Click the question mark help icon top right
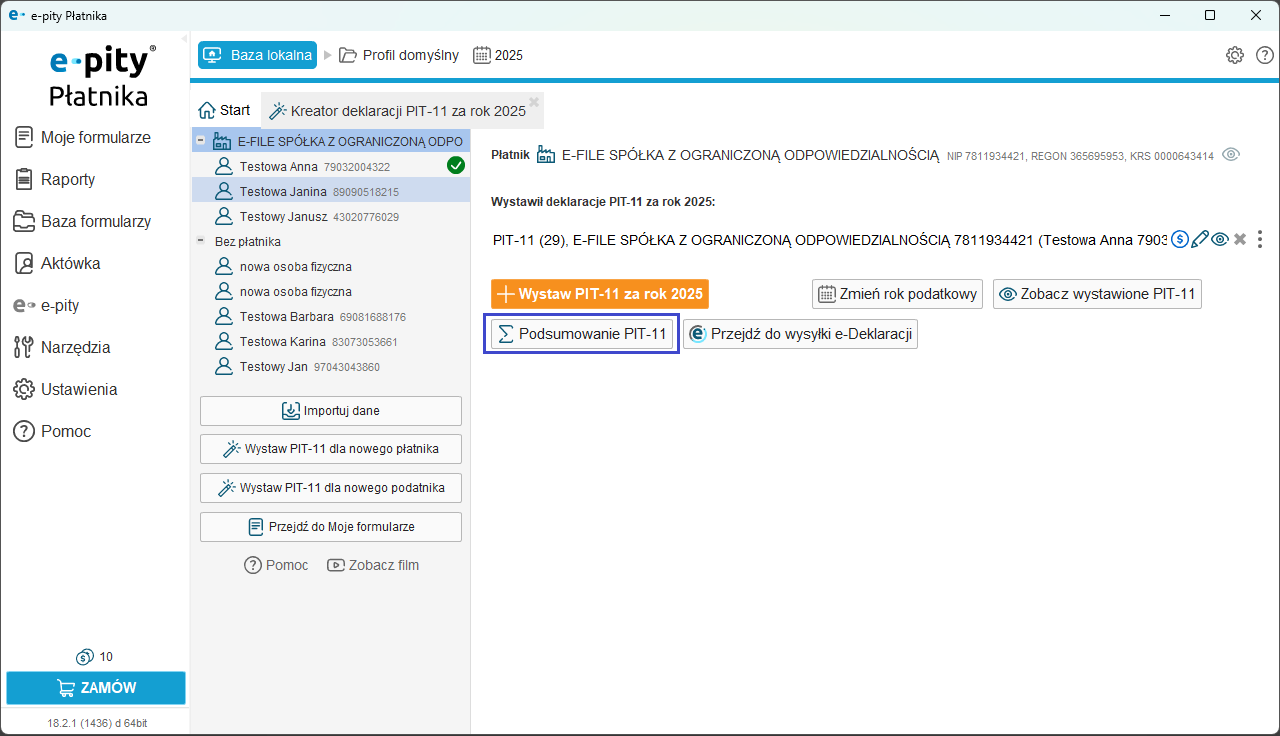 pyautogui.click(x=1264, y=55)
